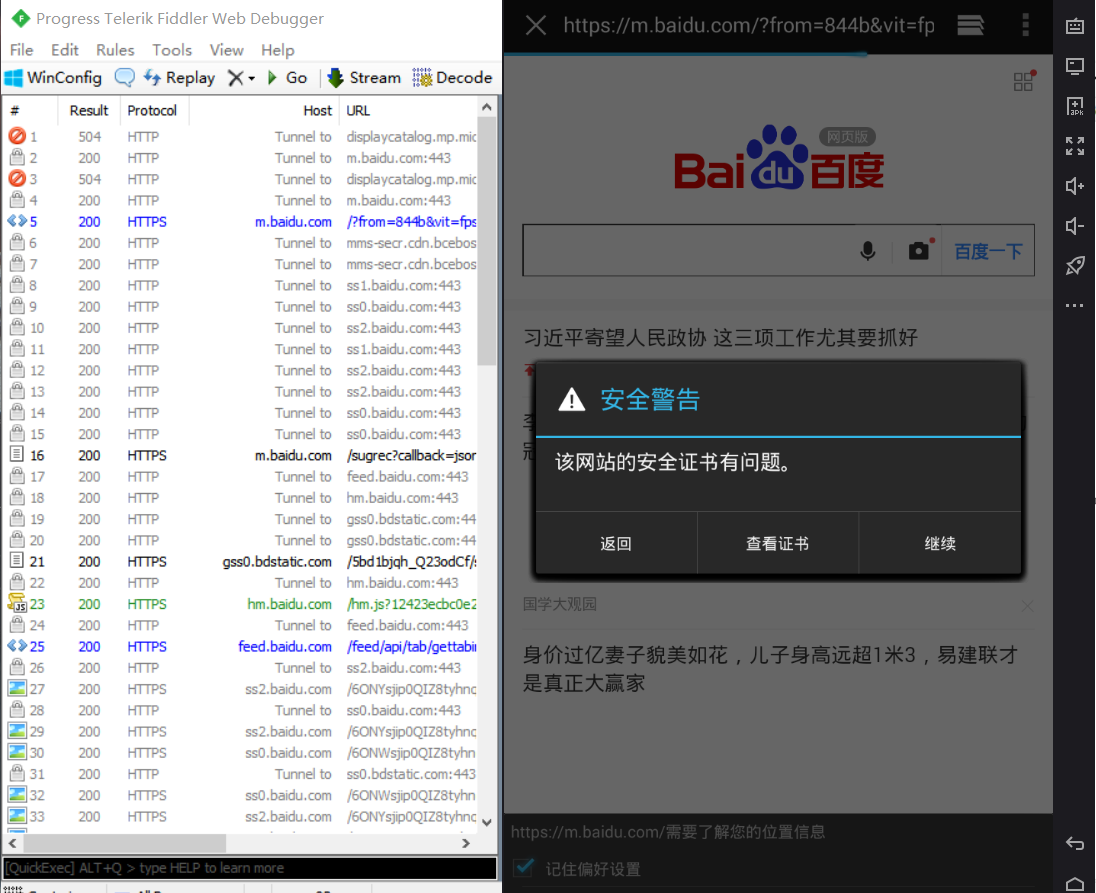Viewport: 1096px width, 893px height.
Task: Select session 30 ss0.baidu.com image icon
Action: click(x=17, y=753)
